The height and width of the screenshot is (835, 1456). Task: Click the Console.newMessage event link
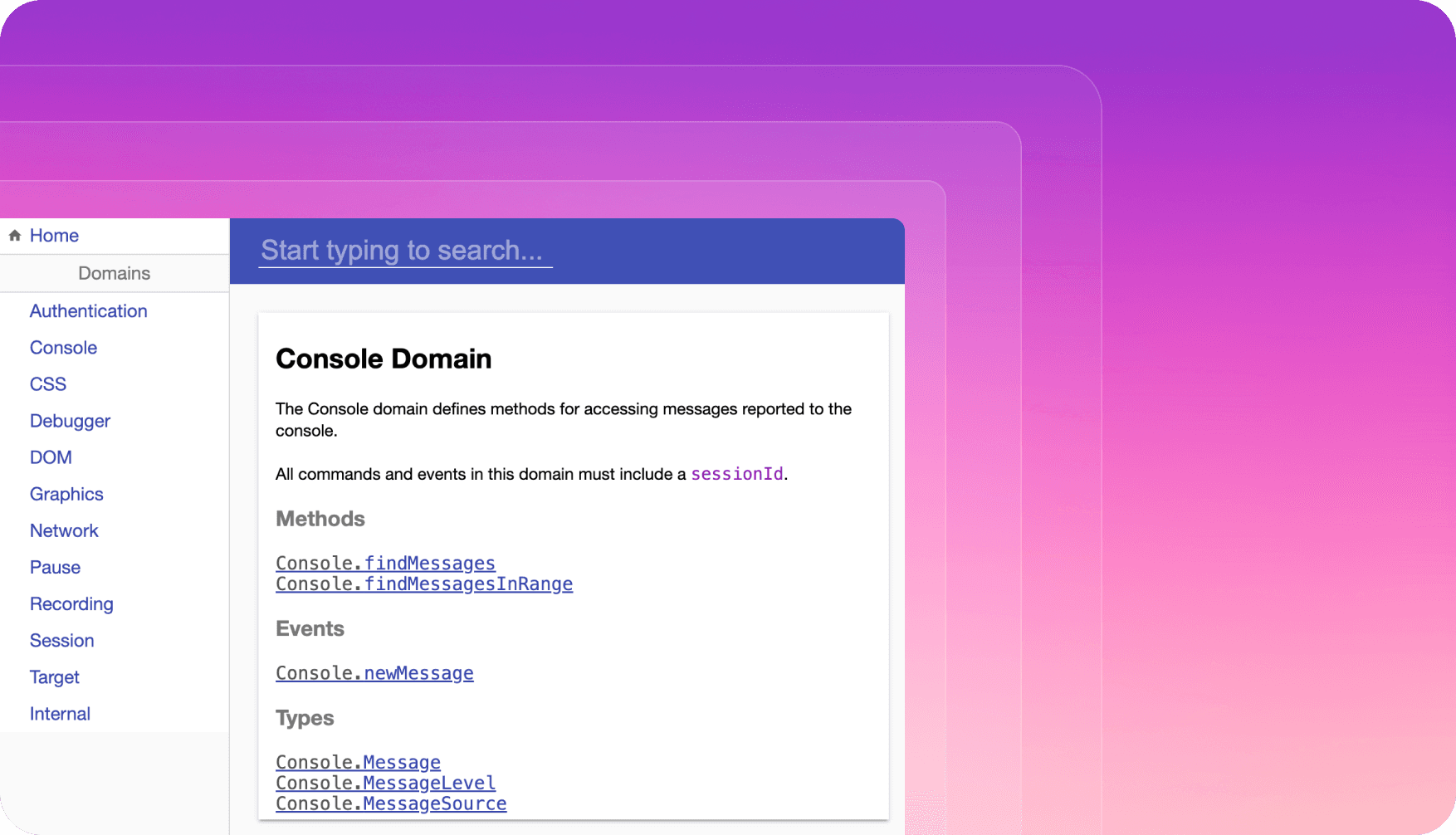(374, 673)
